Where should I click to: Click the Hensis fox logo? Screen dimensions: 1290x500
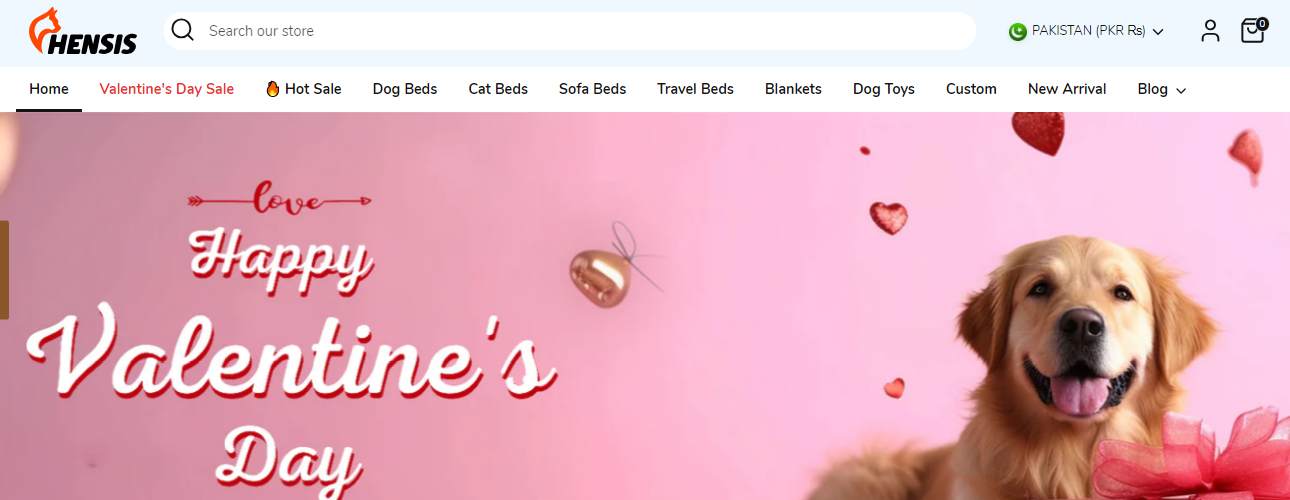[83, 32]
